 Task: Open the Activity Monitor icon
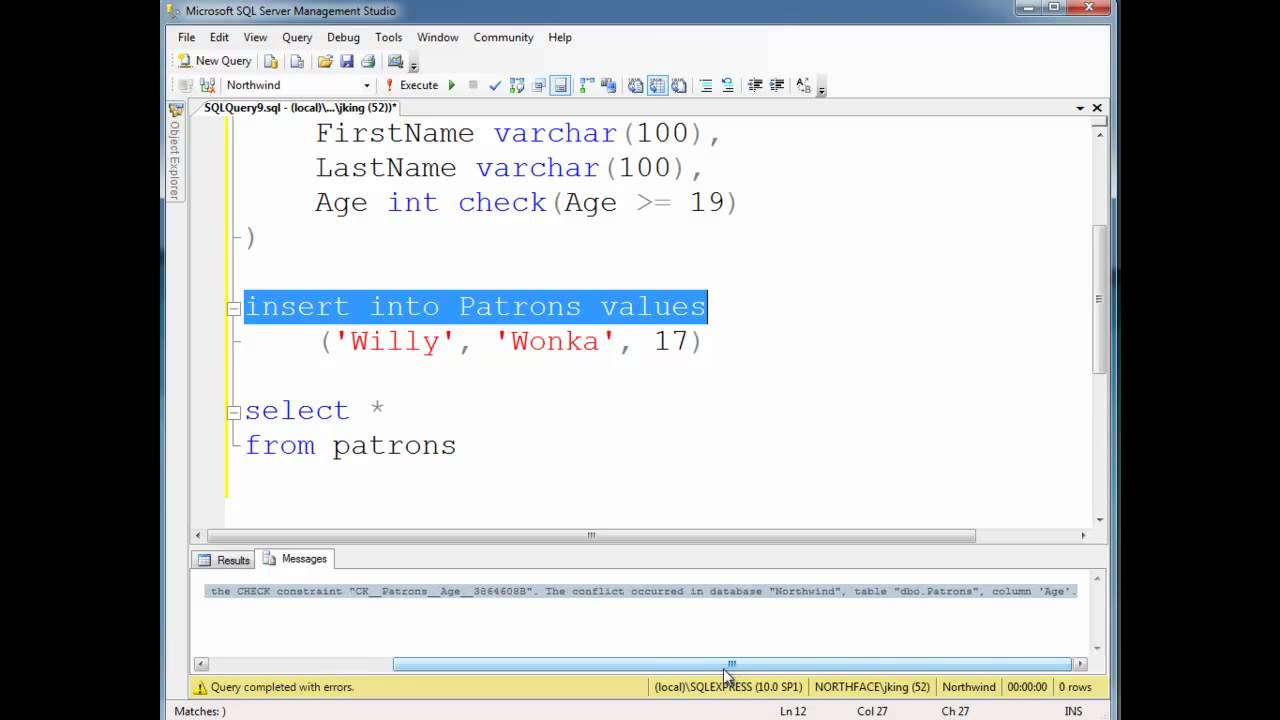point(396,61)
